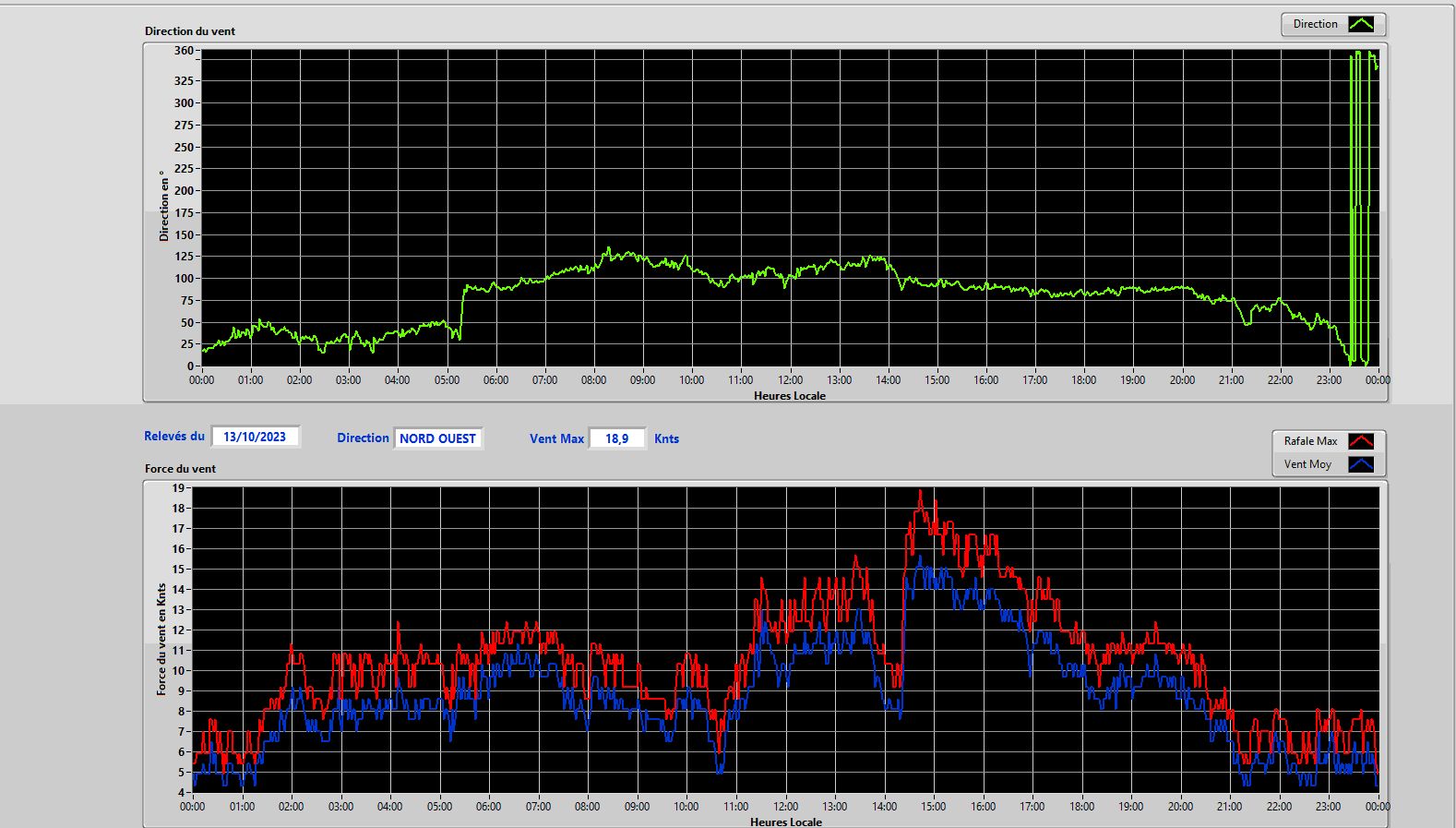Click the red Rafale Max legend icon
The image size is (1456, 828).
[1361, 441]
